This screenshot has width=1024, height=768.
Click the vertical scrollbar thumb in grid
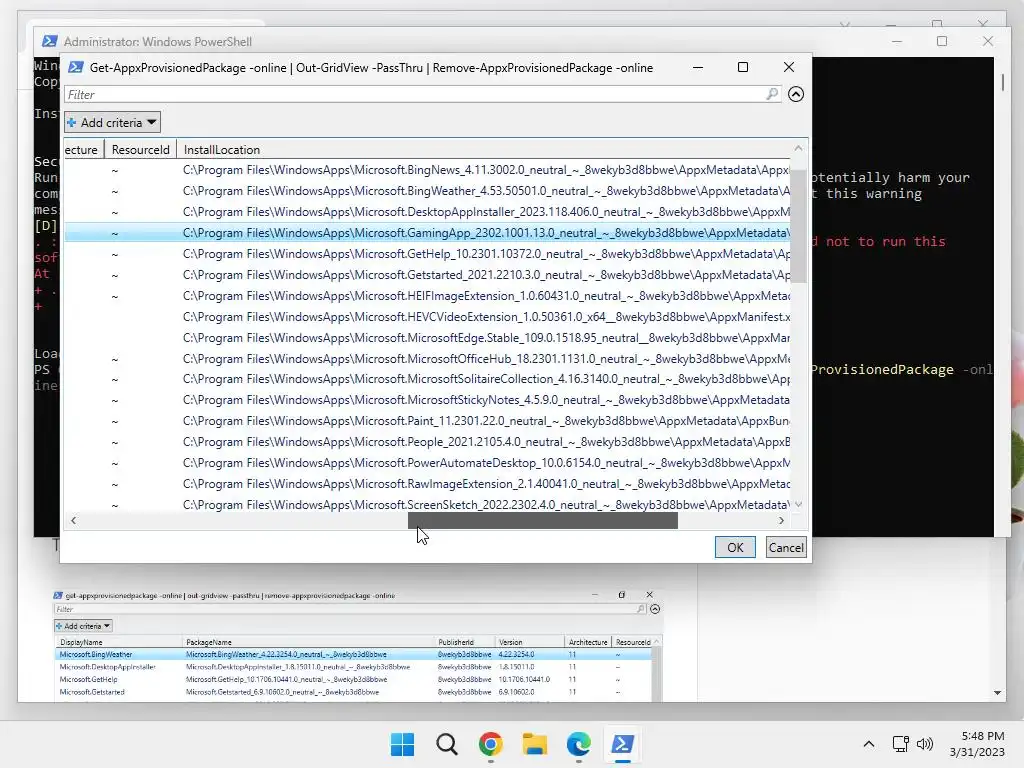pos(798,225)
